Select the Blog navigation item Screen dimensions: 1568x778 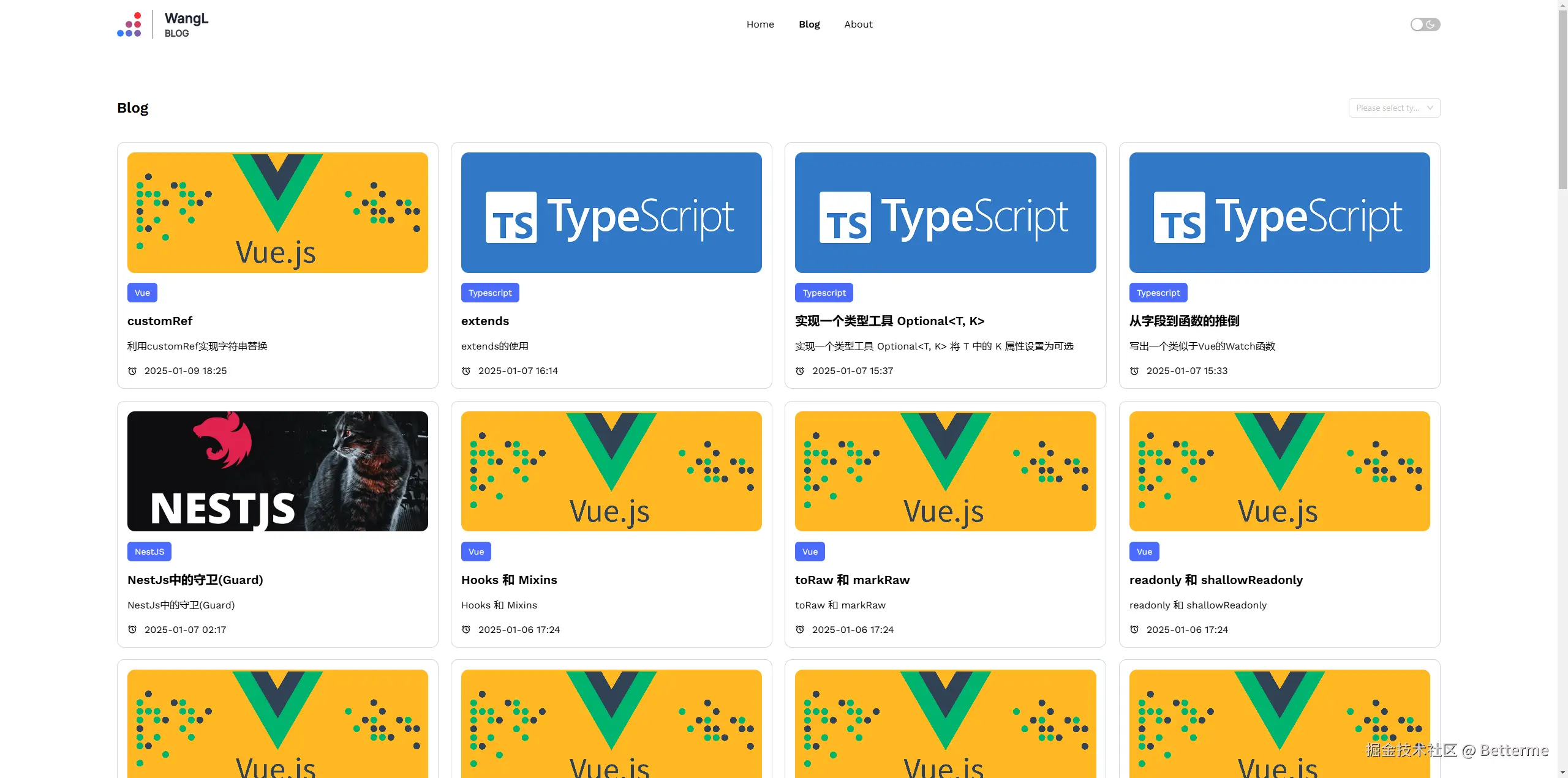[x=809, y=24]
